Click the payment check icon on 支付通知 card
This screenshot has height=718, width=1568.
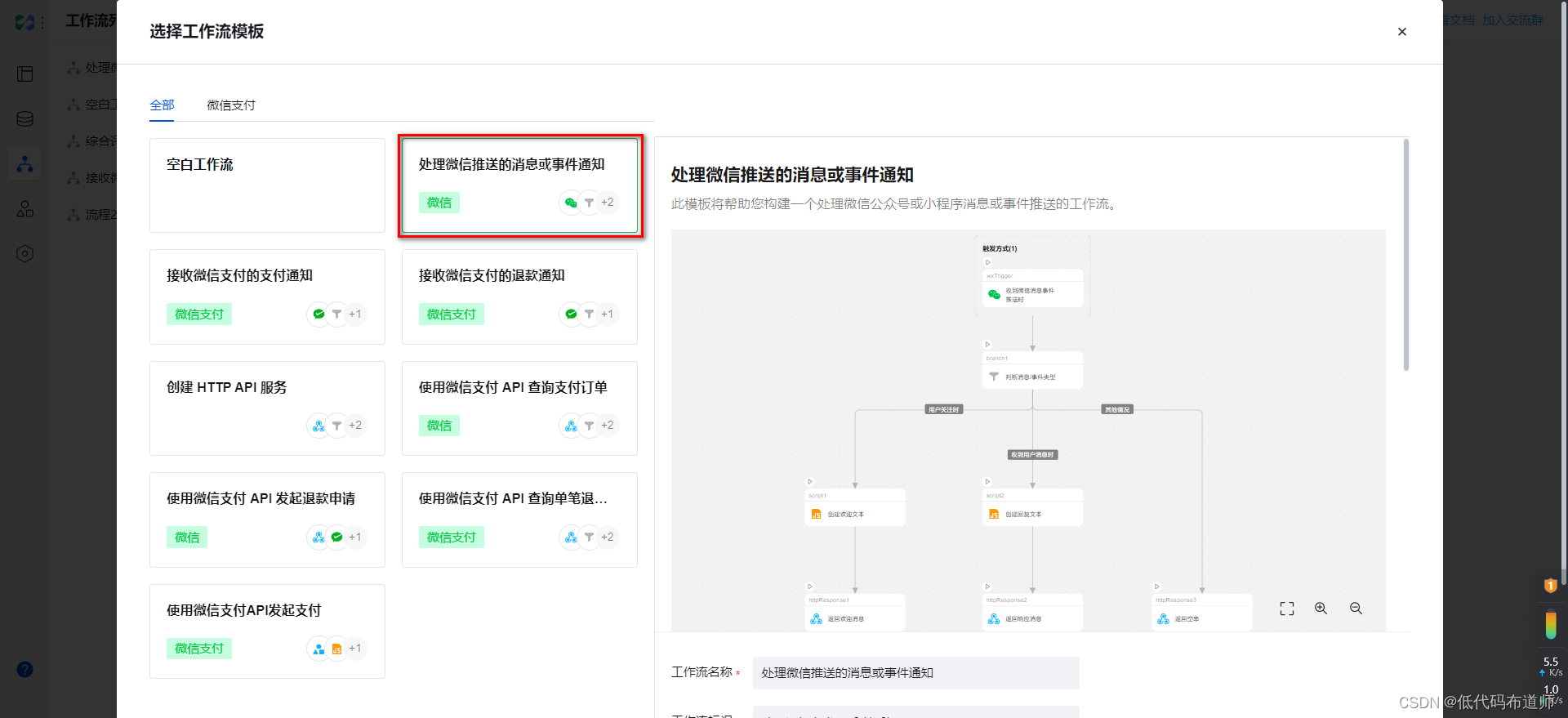318,314
